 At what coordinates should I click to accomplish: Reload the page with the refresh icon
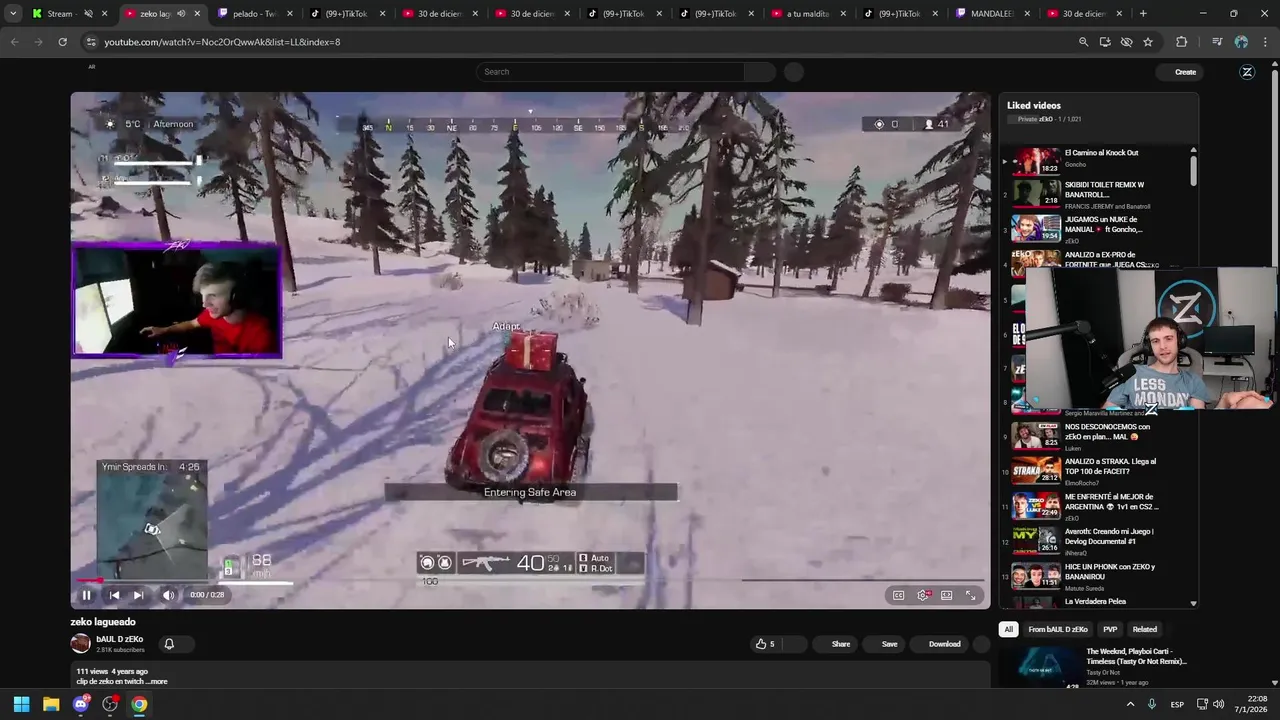pyautogui.click(x=62, y=42)
